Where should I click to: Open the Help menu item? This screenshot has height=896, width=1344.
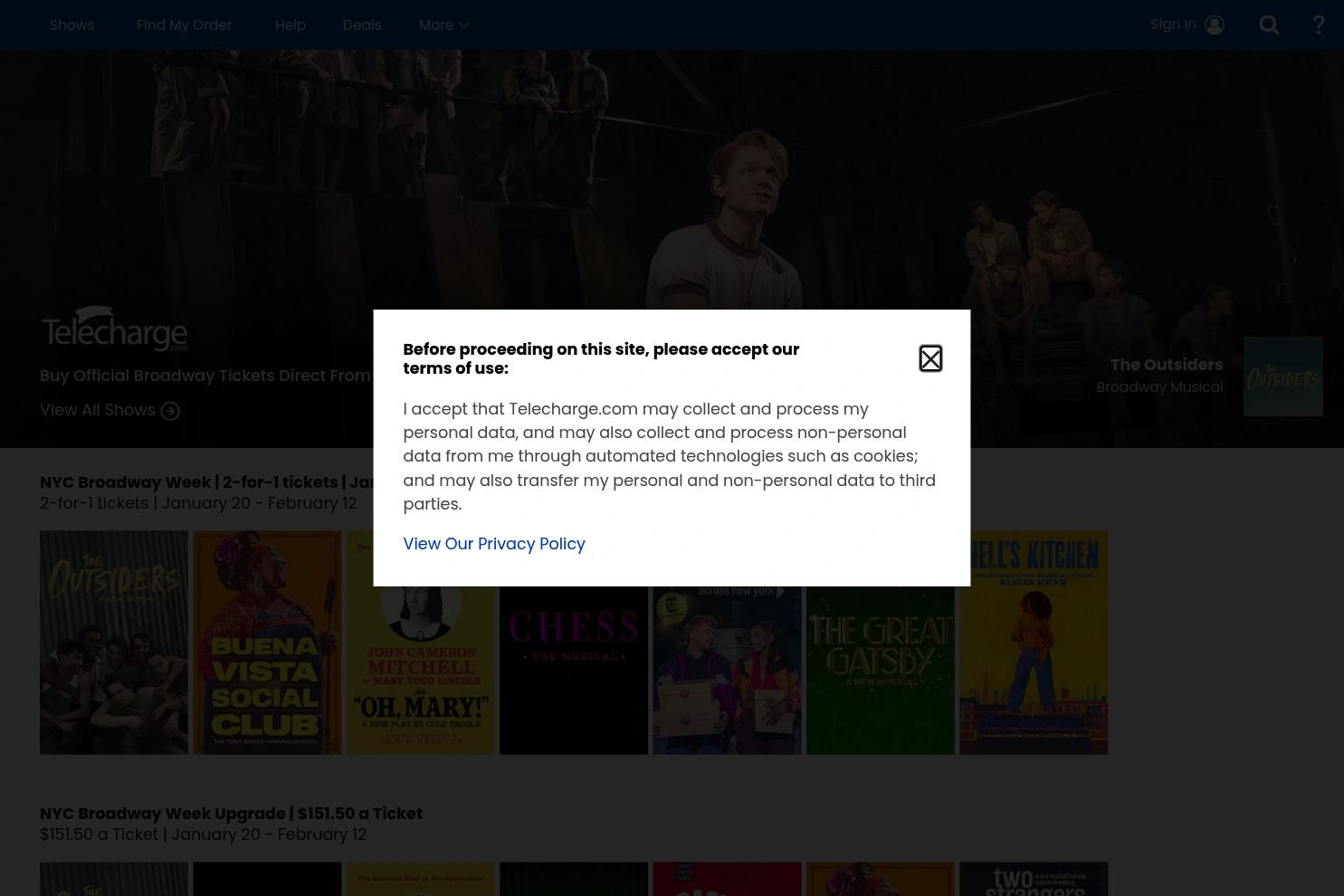pos(290,24)
